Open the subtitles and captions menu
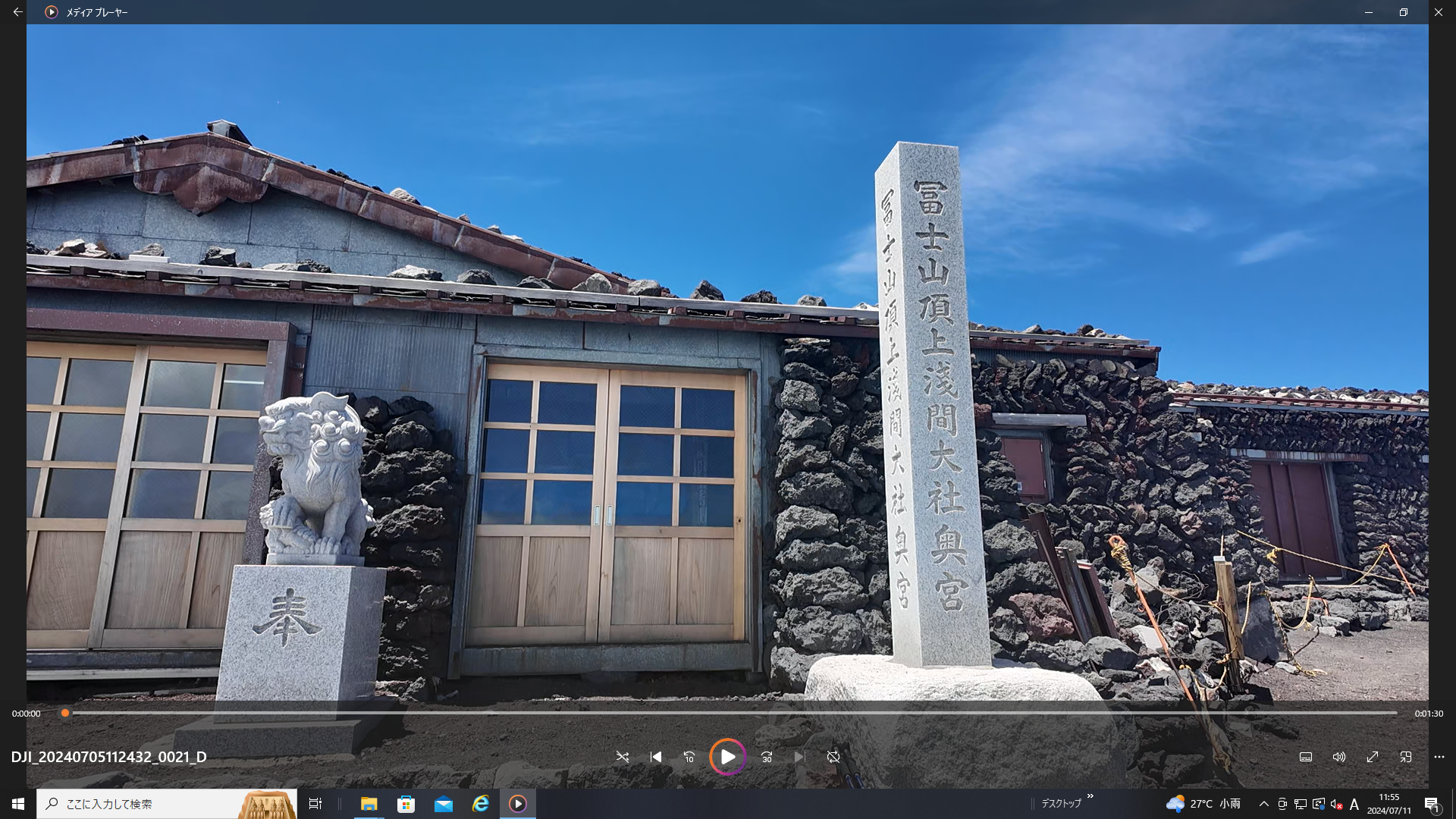The width and height of the screenshot is (1456, 819). click(1306, 757)
